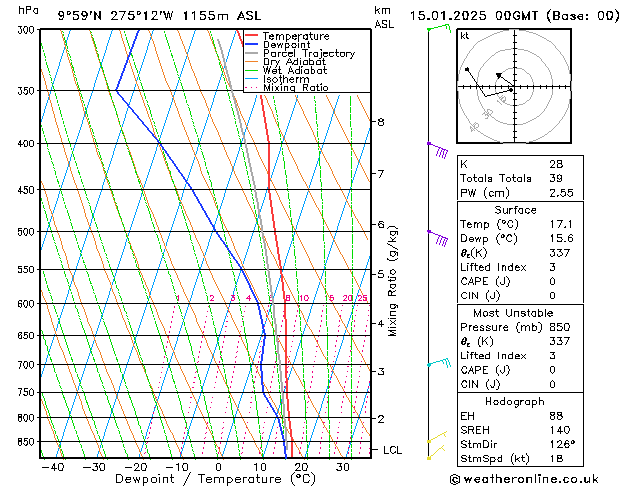The width and height of the screenshot is (629, 486).
Task: Click the StmDir value 126°
Action: coord(562,445)
